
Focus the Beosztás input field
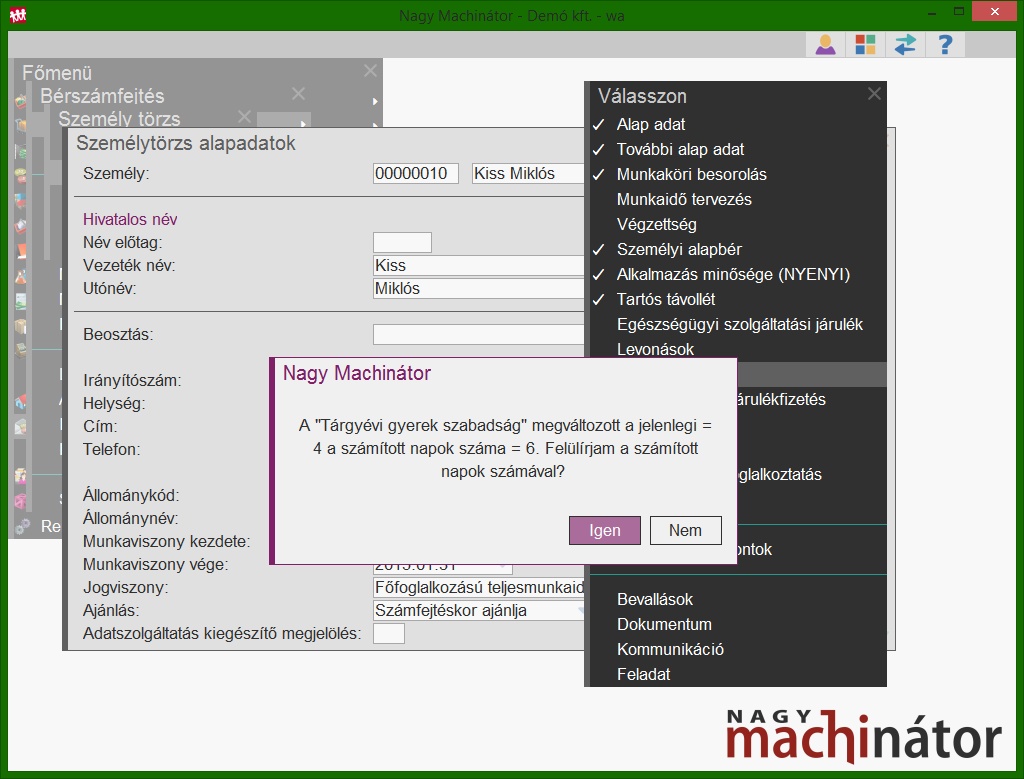pos(479,334)
